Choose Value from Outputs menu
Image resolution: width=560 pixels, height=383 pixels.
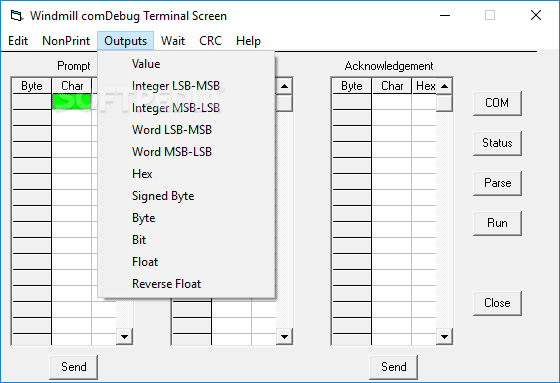point(186,64)
